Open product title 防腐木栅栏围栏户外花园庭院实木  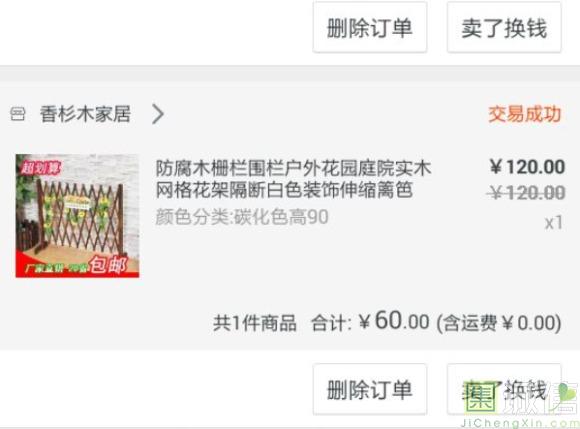293,168
